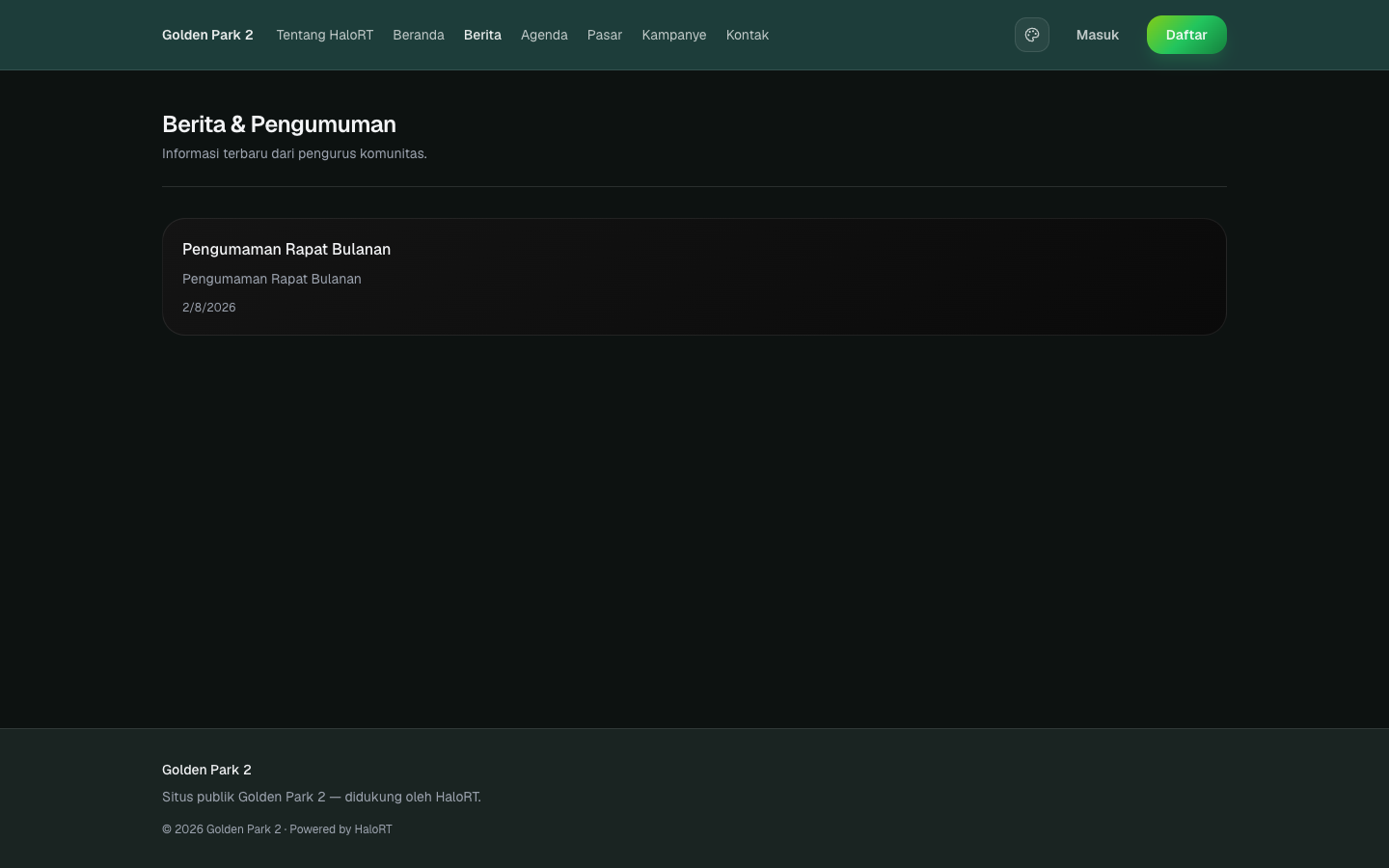Click the Informasi terbaru subtitle text
Image resolution: width=1389 pixels, height=868 pixels.
[294, 153]
